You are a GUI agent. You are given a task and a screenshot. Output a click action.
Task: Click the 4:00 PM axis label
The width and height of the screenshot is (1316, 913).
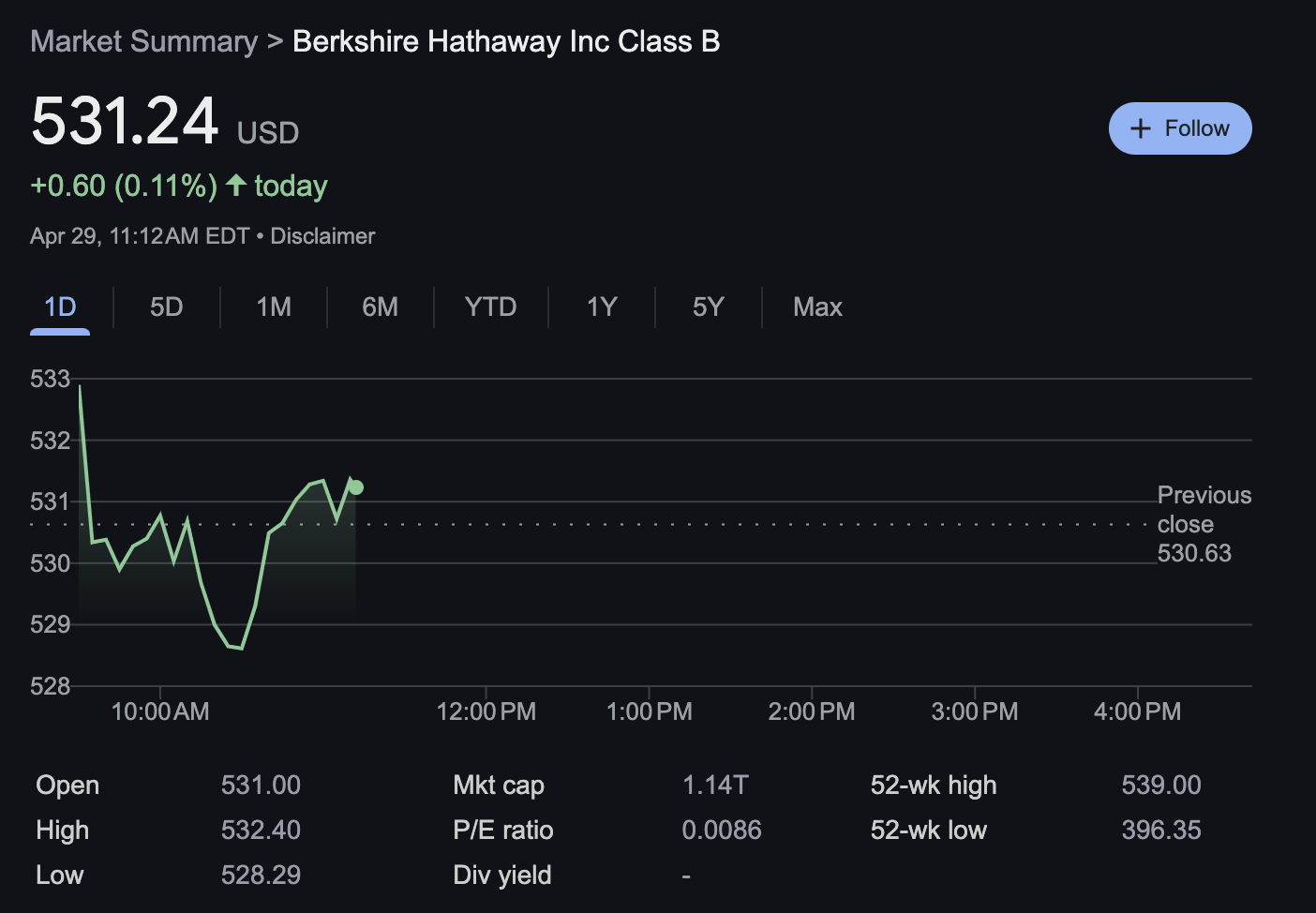coord(1138,711)
